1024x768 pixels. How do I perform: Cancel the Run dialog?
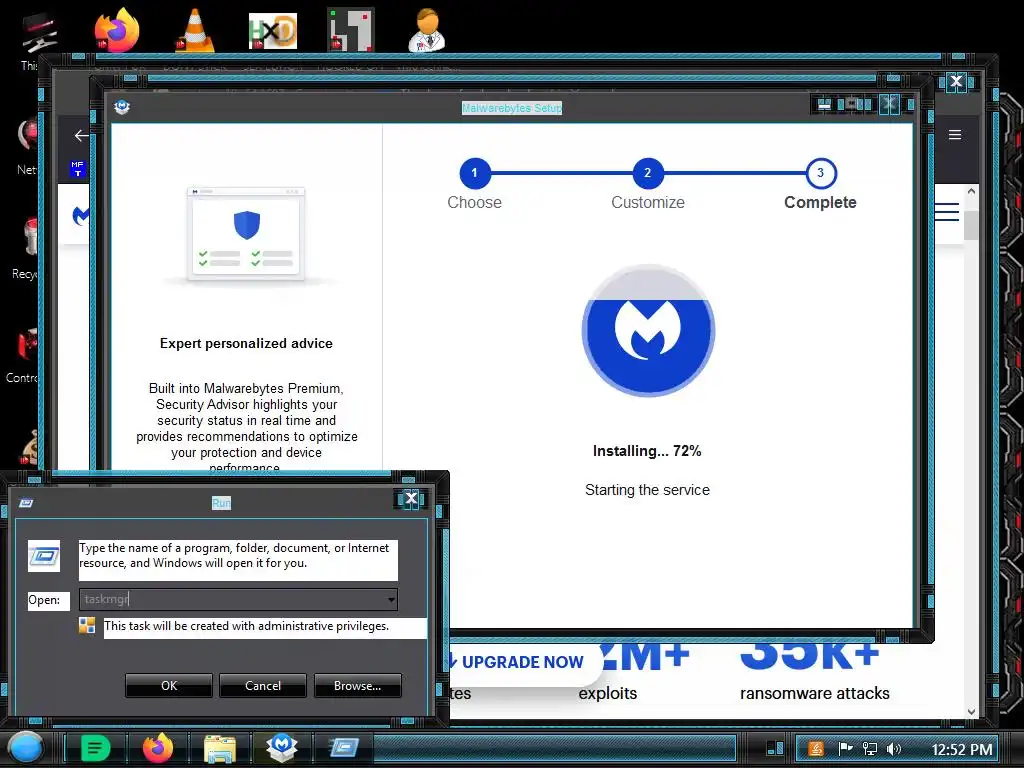[263, 686]
